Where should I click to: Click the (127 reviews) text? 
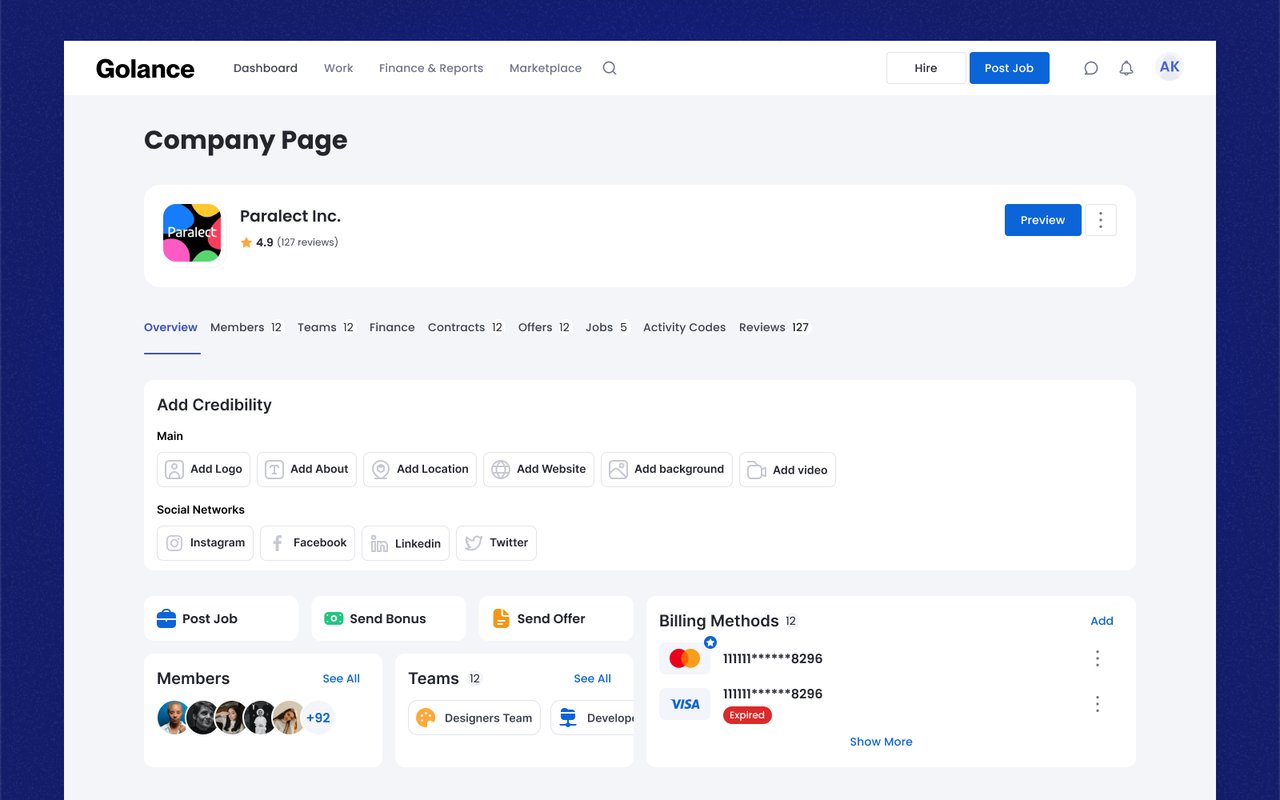point(307,242)
